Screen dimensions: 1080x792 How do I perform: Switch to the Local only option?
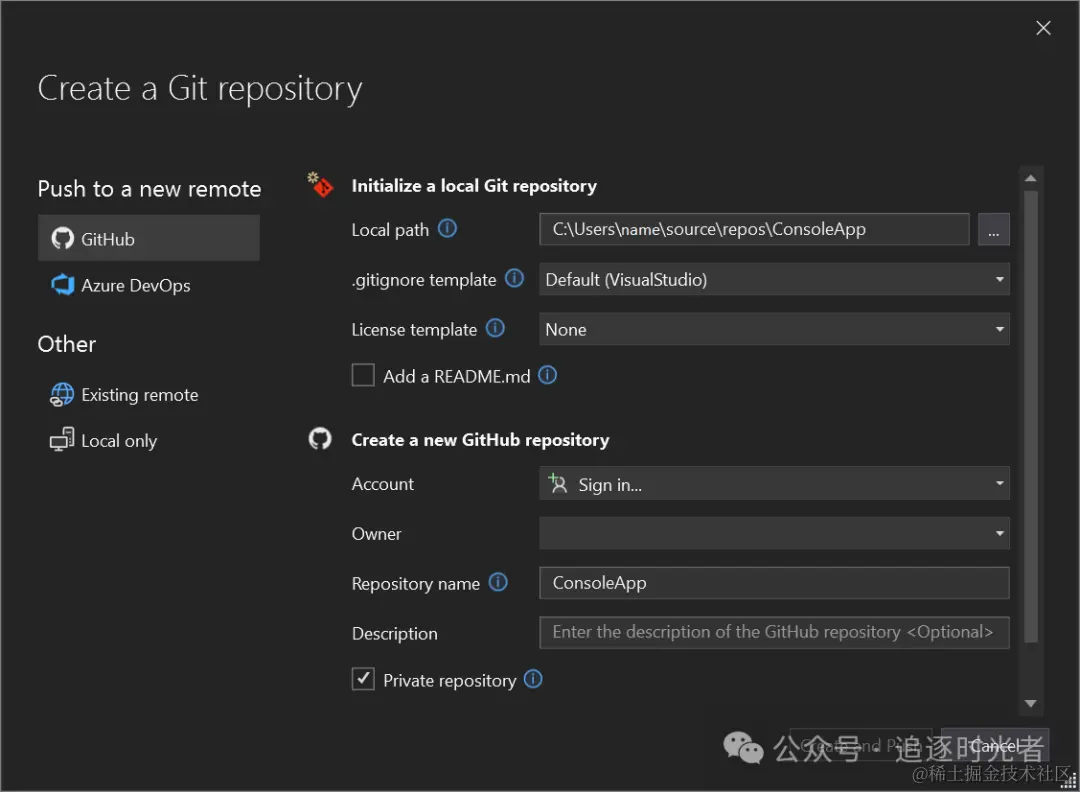(118, 441)
